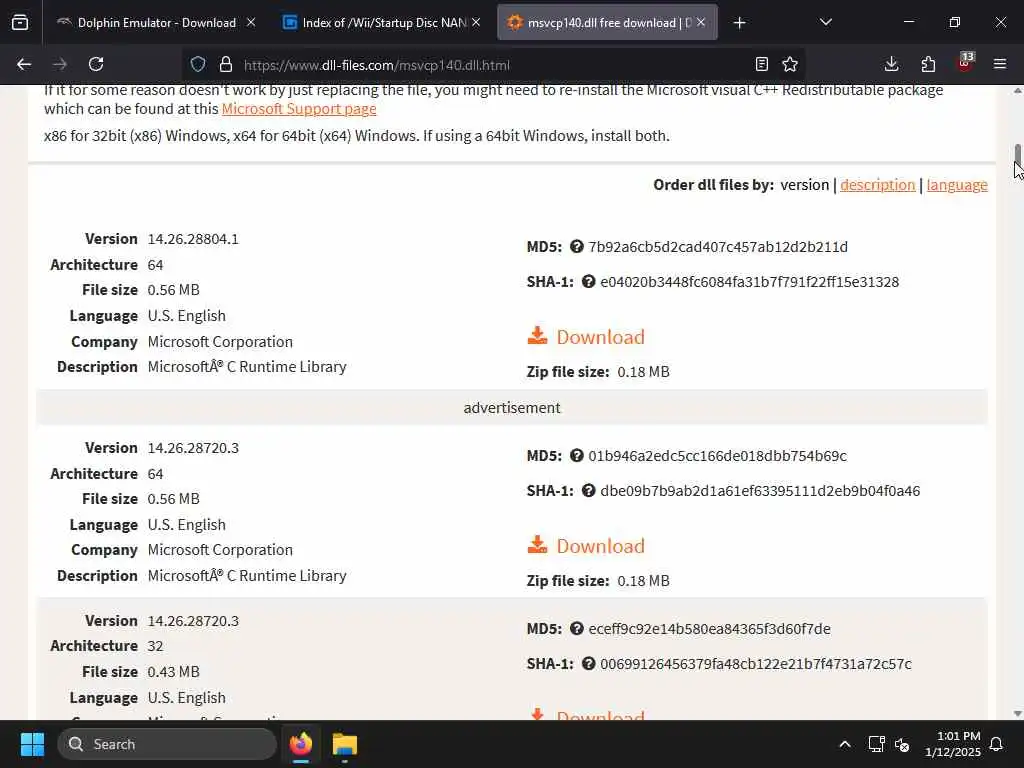
Task: Click the taskbar Search box
Action: (167, 744)
